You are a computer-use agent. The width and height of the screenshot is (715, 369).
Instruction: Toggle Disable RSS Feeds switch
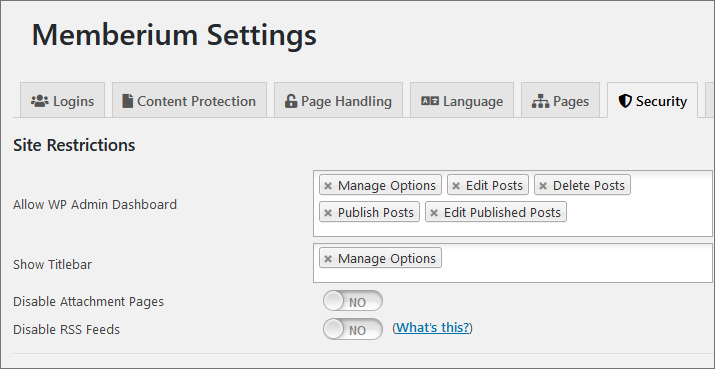352,329
